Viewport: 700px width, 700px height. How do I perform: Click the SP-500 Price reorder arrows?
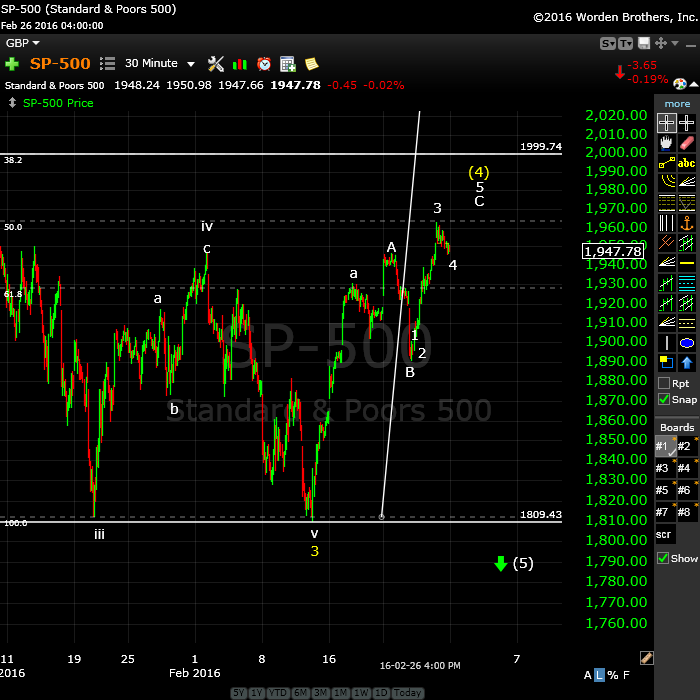(12, 103)
